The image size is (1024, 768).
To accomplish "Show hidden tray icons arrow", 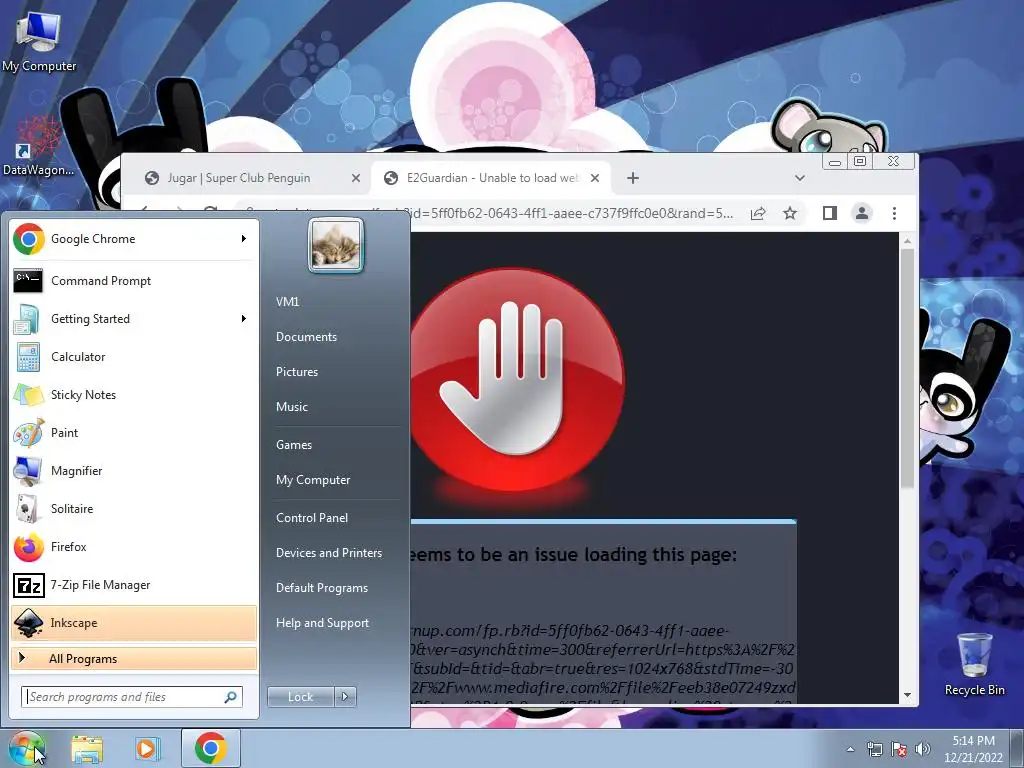I will tap(850, 750).
